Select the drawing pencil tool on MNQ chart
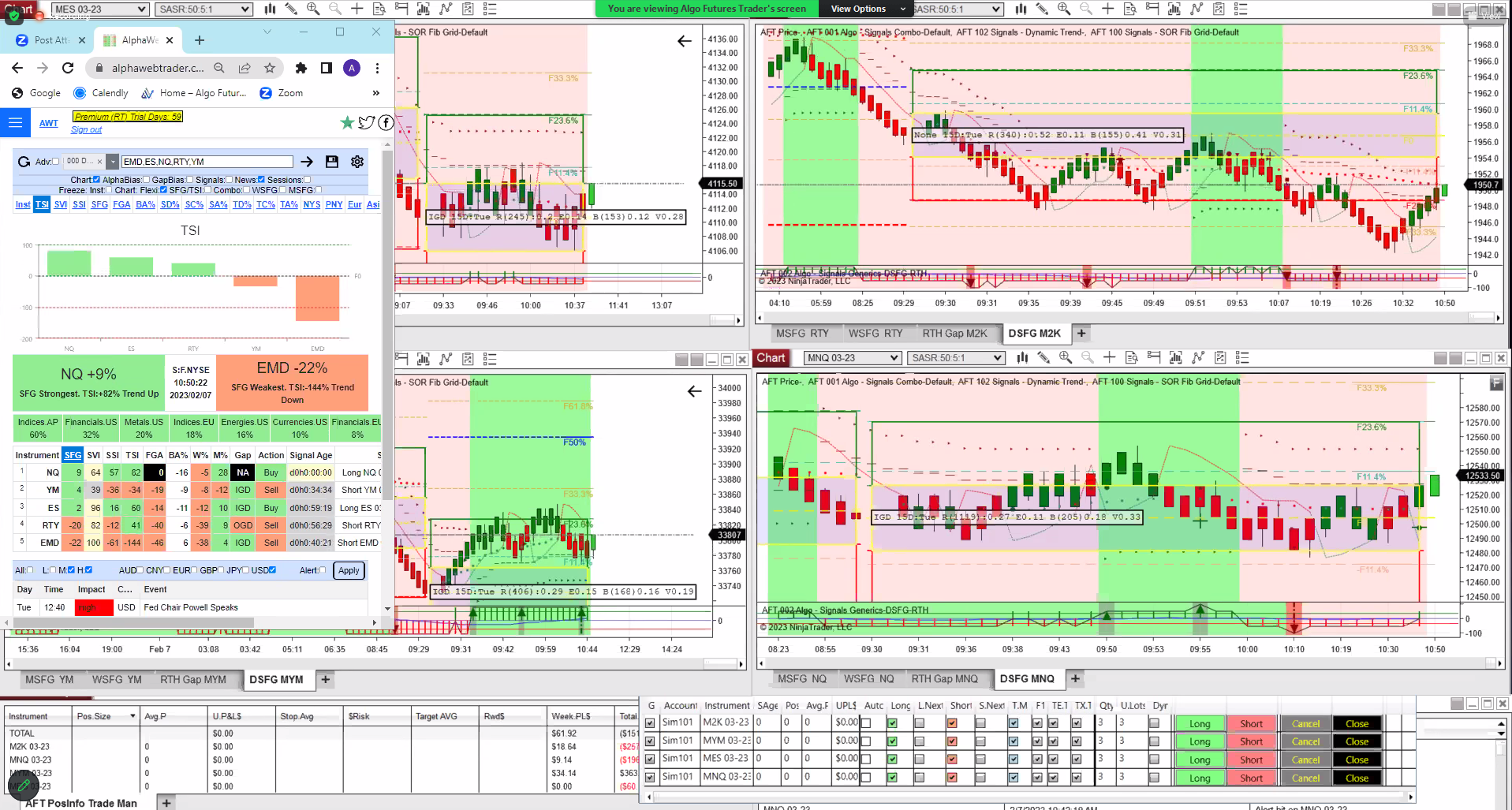 coord(1043,358)
